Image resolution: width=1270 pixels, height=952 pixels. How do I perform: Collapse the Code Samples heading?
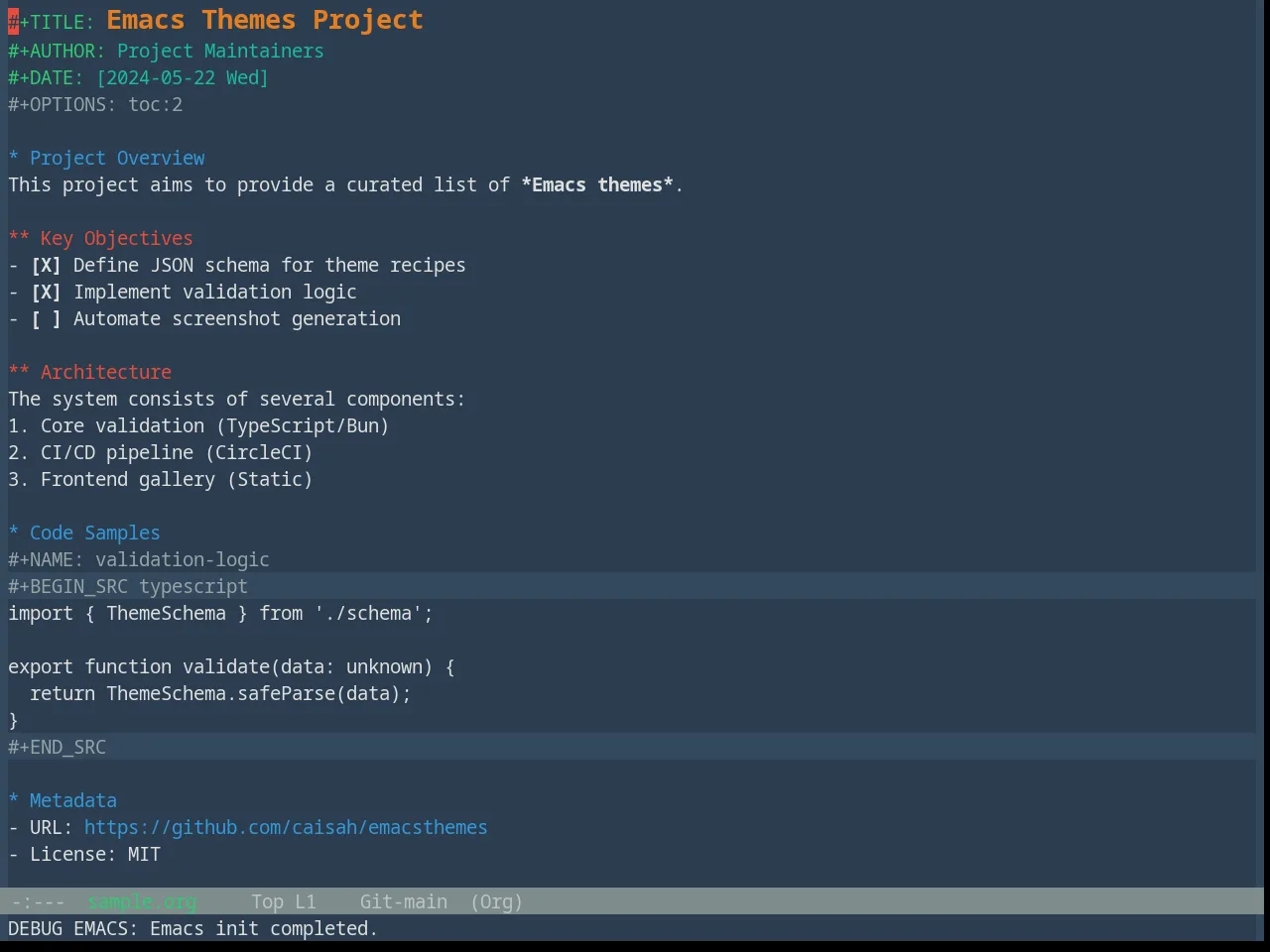coord(84,534)
